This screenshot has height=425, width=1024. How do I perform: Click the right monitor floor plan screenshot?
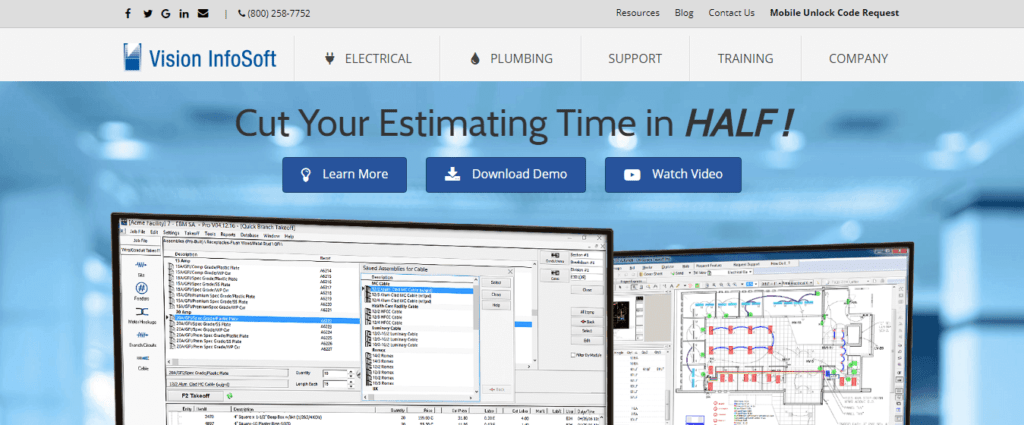click(761, 336)
